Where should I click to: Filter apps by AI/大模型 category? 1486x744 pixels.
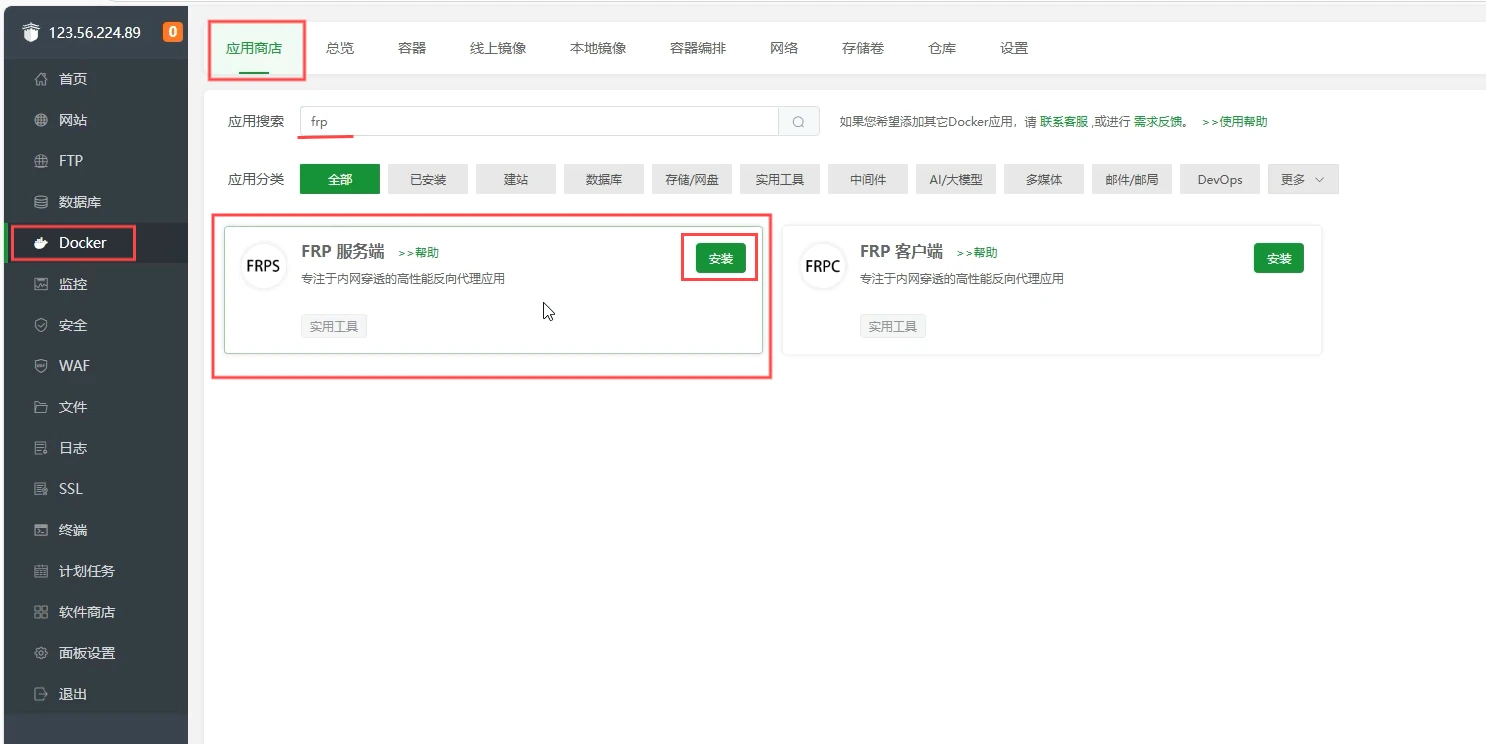(x=955, y=180)
